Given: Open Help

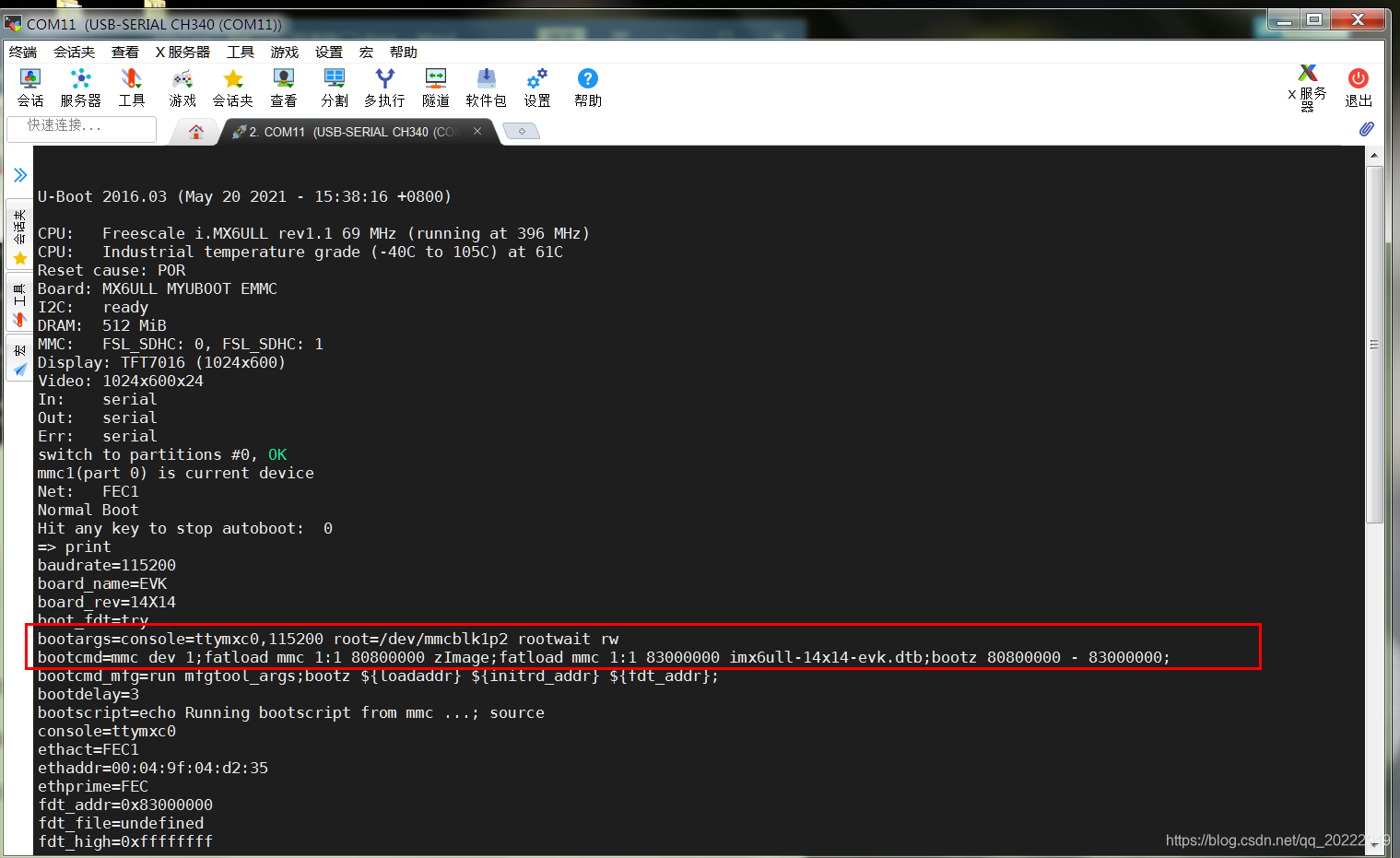Looking at the screenshot, I should pos(587,88).
